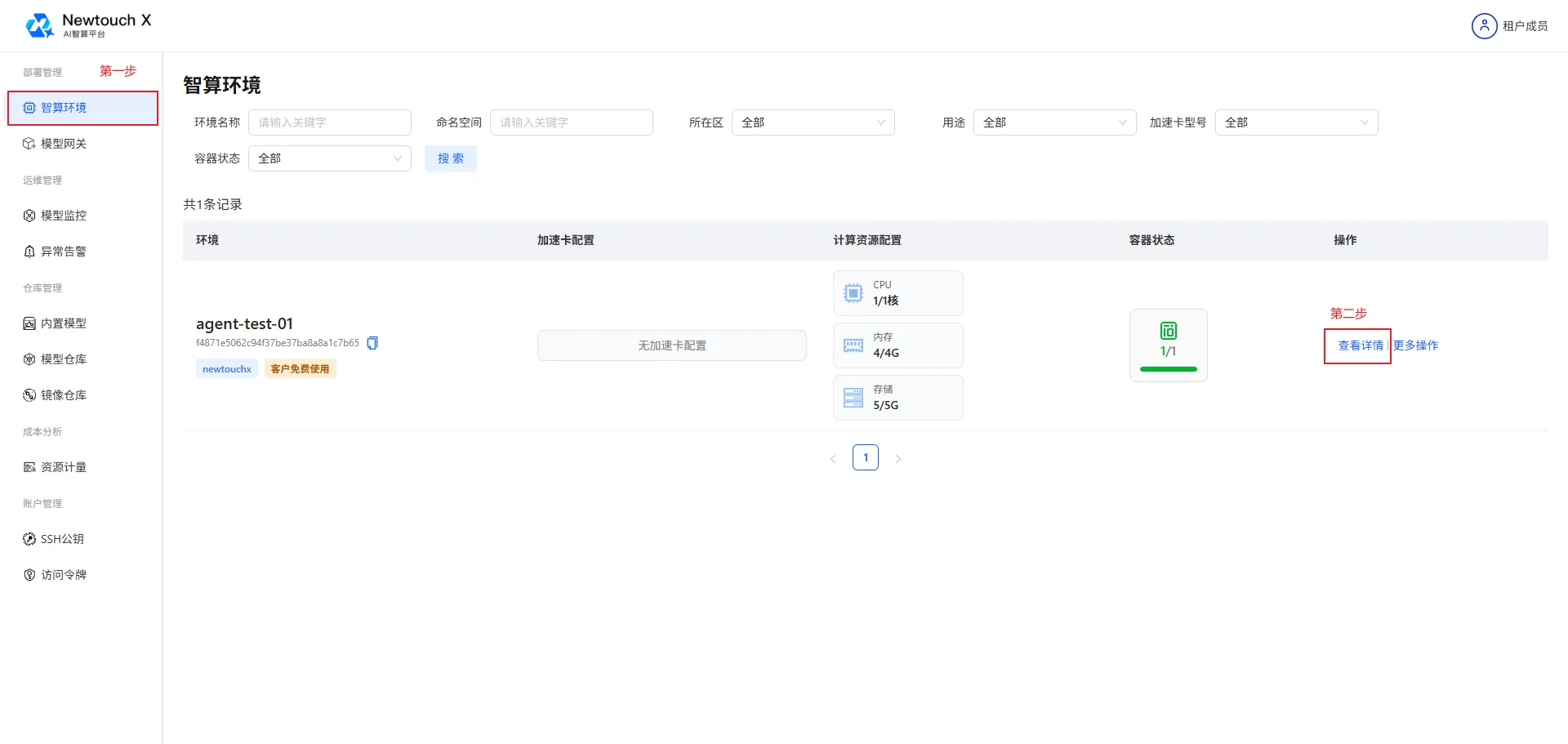This screenshot has width=1568, height=744.
Task: Click the agent-test-01 environment name
Action: coord(244,323)
